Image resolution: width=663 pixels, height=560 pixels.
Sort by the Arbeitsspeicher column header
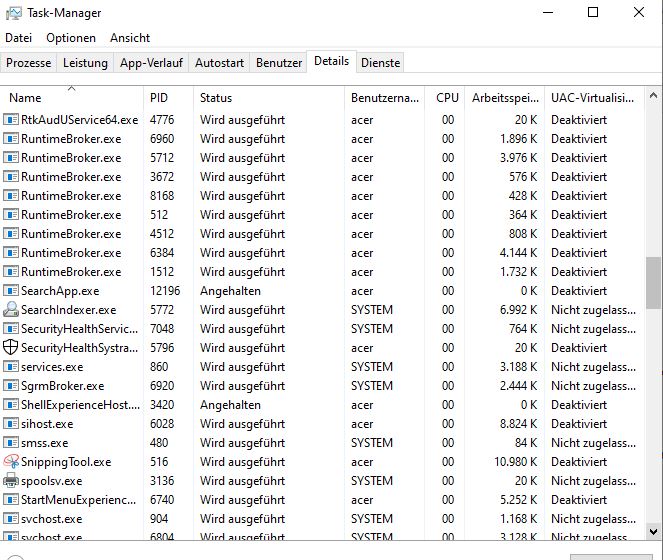click(x=504, y=98)
